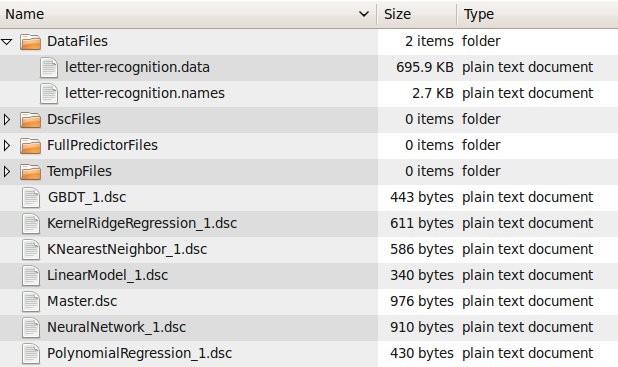
Task: Click the FullPredictorFiles folder icon
Action: pos(30,145)
